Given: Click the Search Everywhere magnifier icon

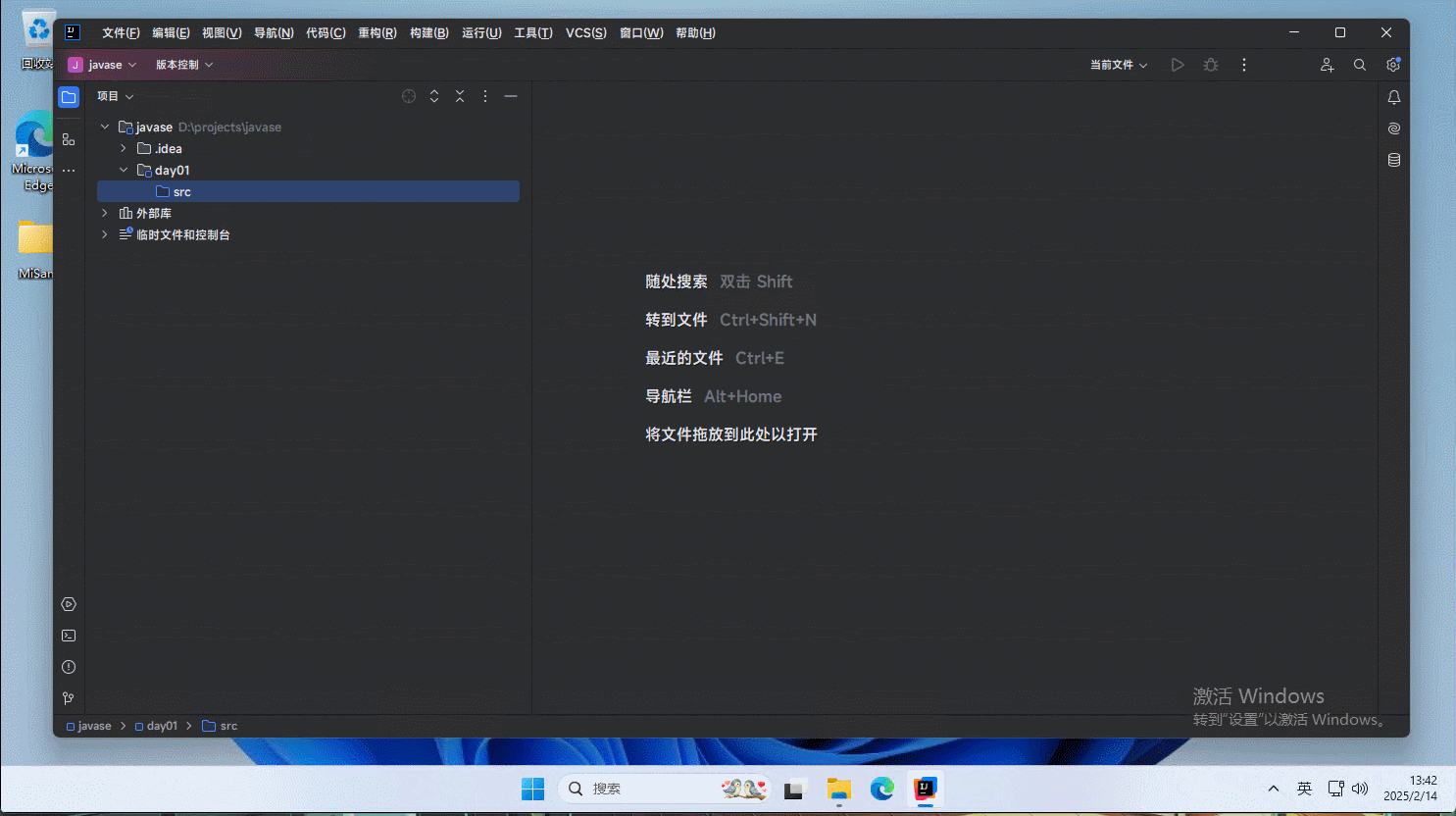Looking at the screenshot, I should coord(1360,65).
